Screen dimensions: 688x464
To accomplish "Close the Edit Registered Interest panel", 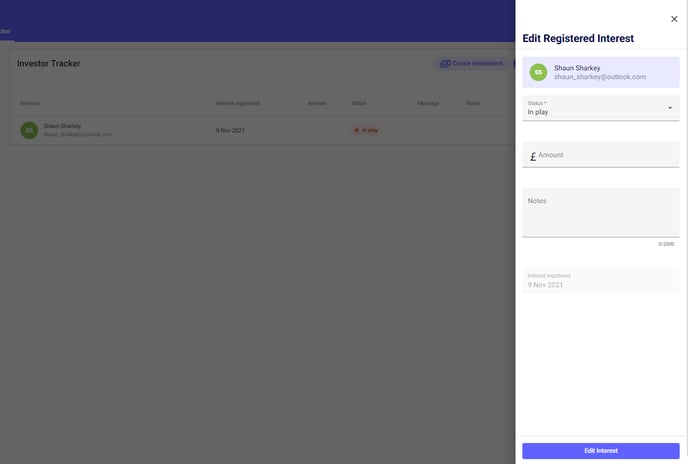I will 673,19.
